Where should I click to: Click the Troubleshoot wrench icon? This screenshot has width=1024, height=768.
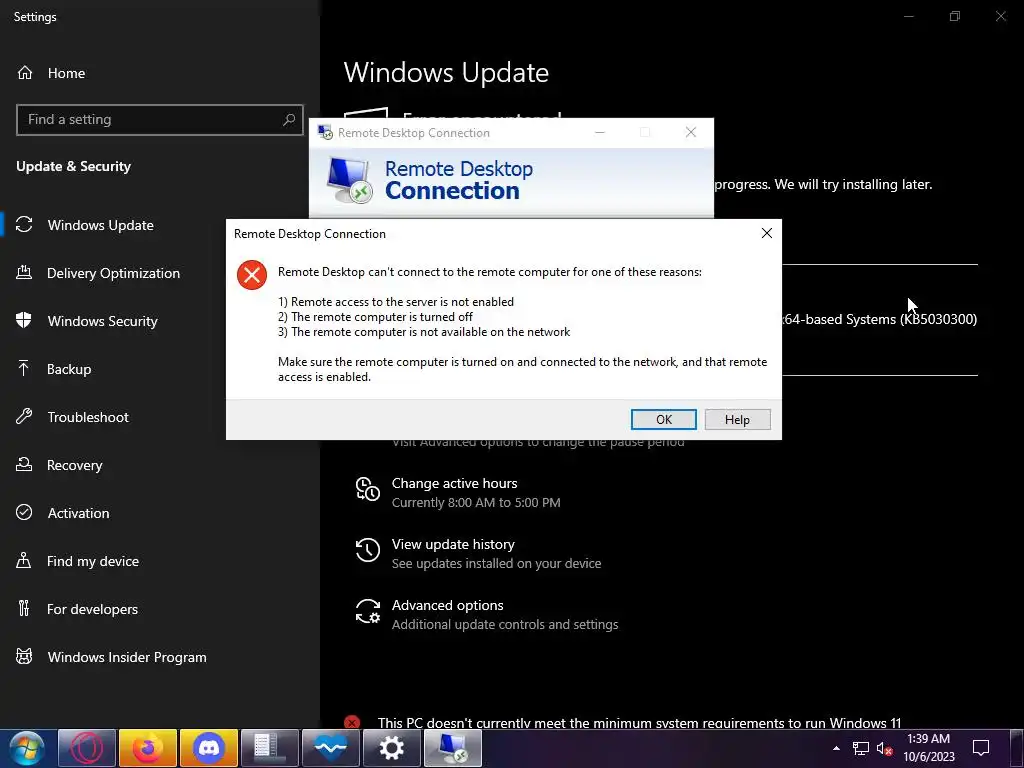[24, 416]
